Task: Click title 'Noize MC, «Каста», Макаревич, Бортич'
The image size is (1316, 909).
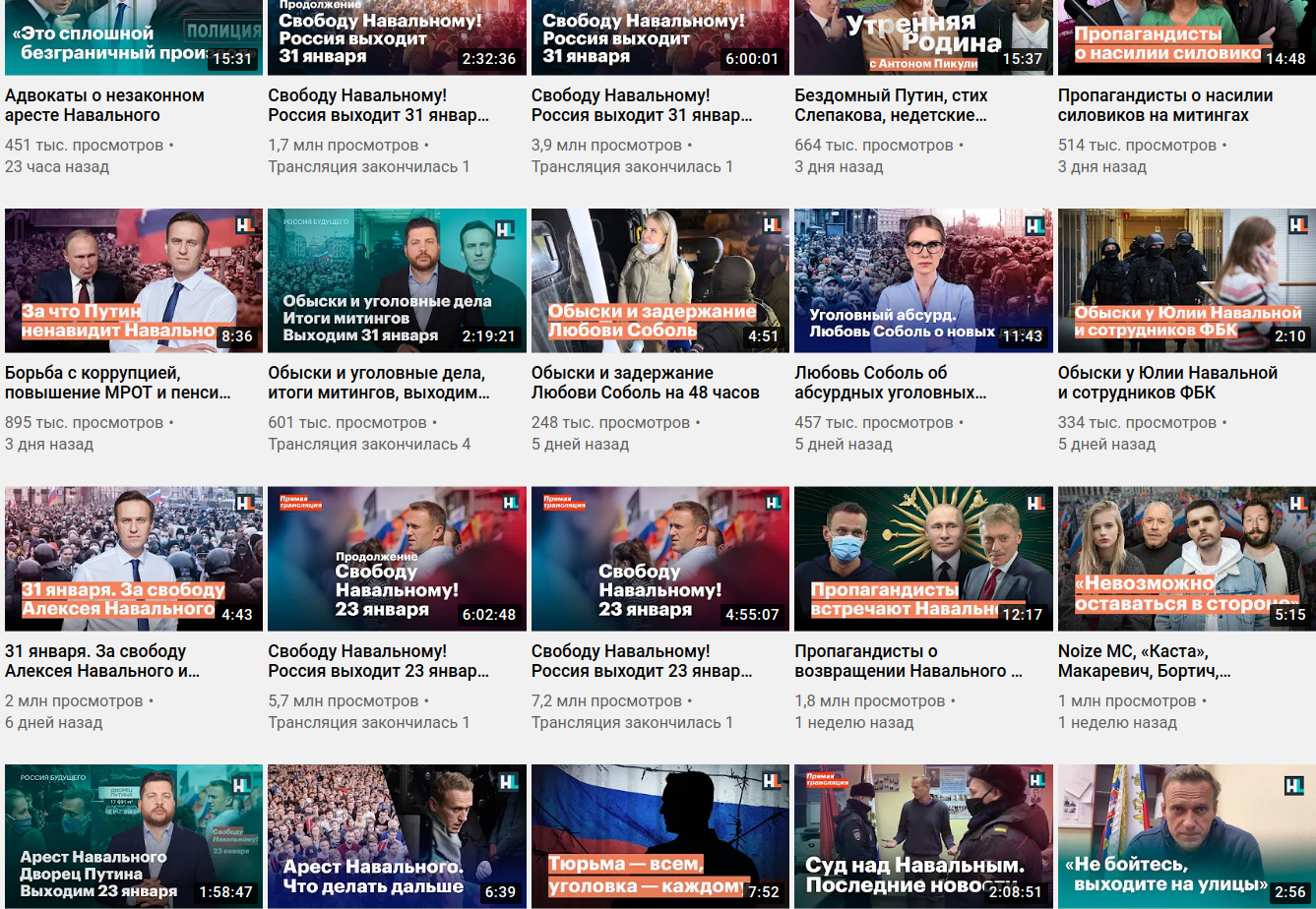Action: pyautogui.click(x=1144, y=661)
